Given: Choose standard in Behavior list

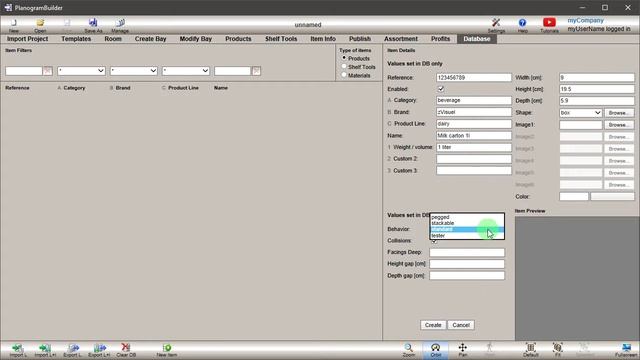Looking at the screenshot, I should [x=467, y=229].
